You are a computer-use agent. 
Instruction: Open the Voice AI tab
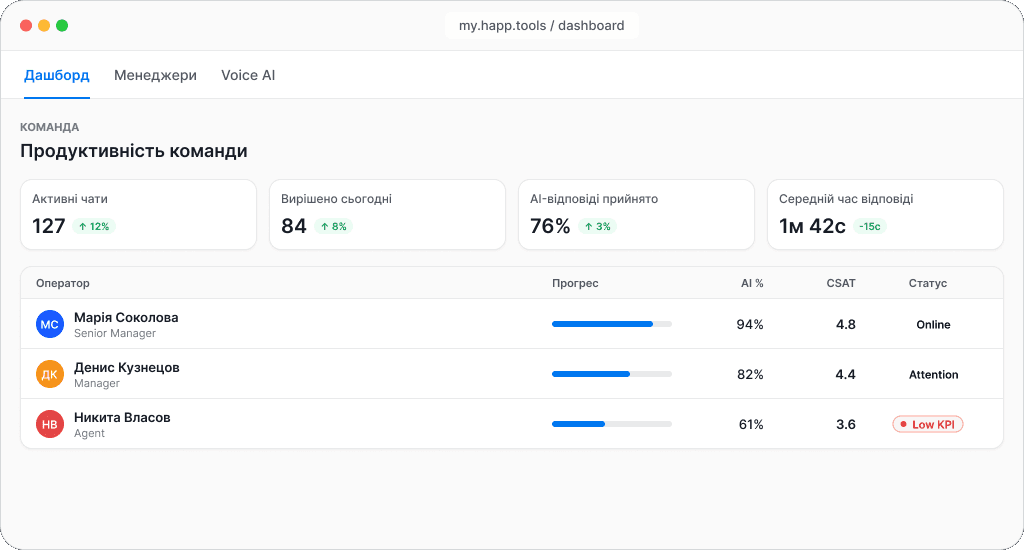248,75
